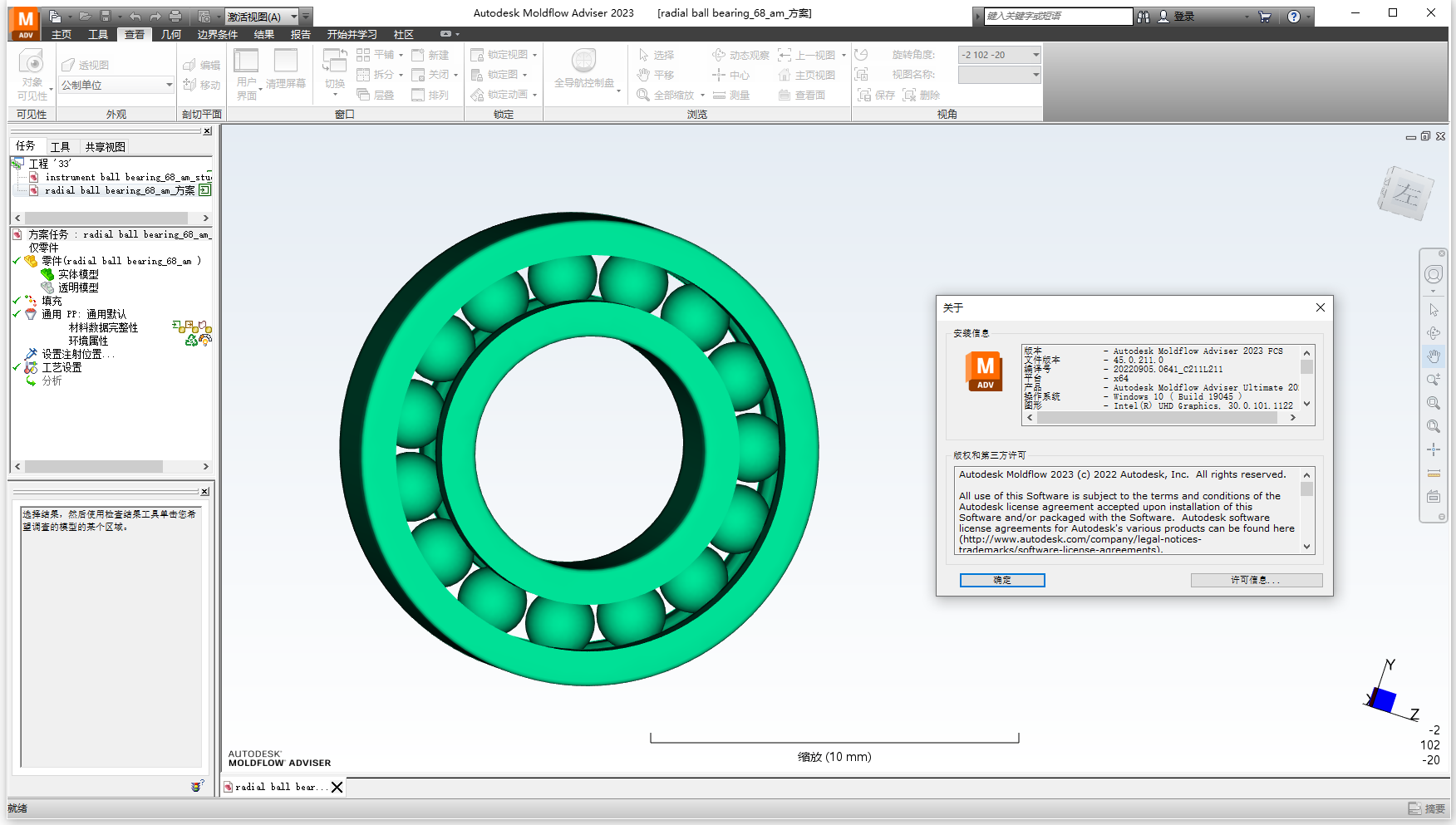Click the binoculars search icon

[1144, 16]
